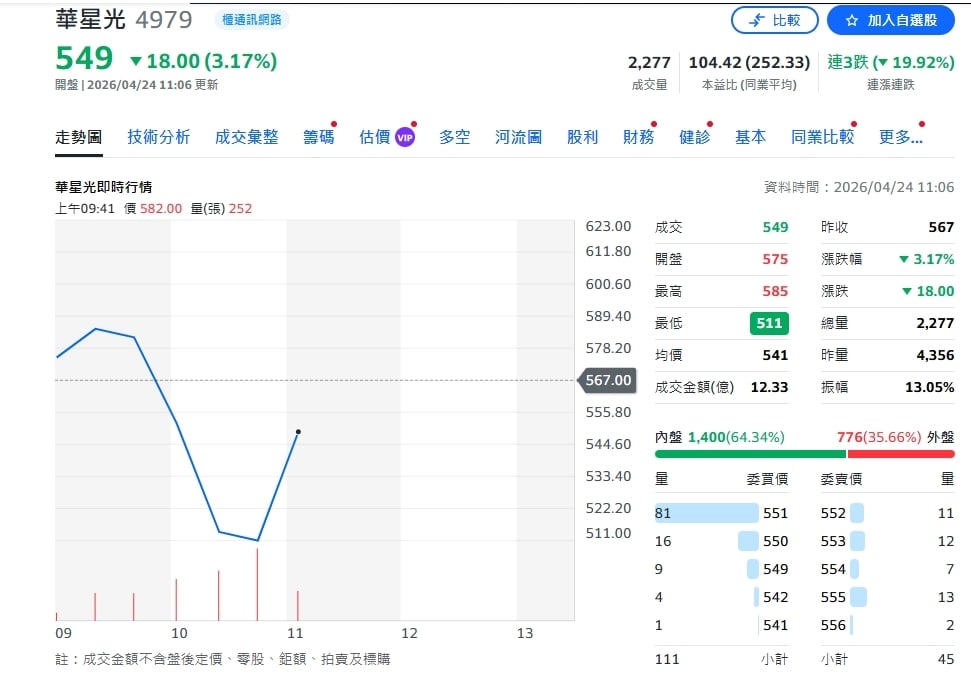Click the red 外盤 ratio bar
Image resolution: width=971 pixels, height=685 pixels.
tap(900, 454)
